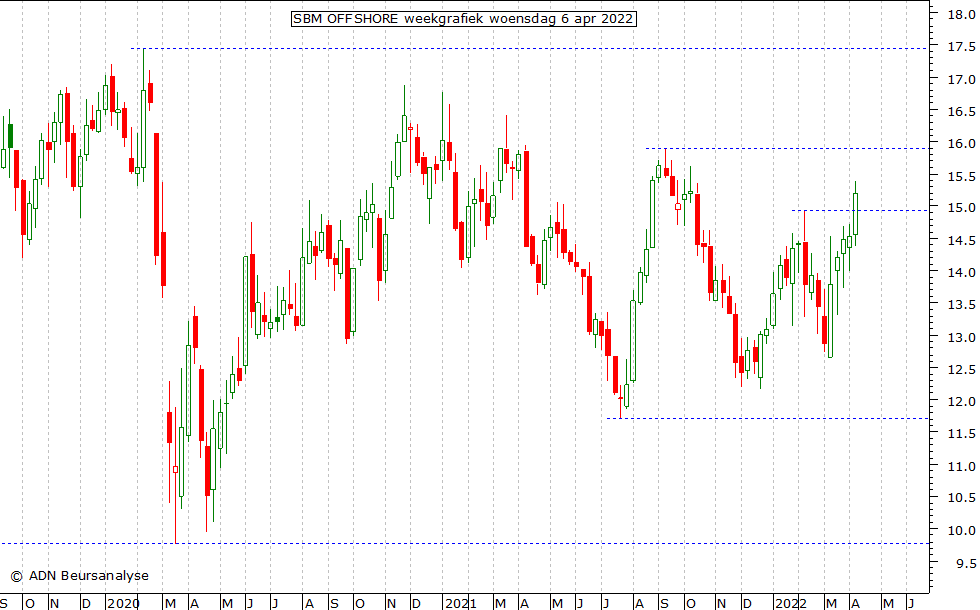Click the 13.0 price axis label

pyautogui.click(x=961, y=338)
